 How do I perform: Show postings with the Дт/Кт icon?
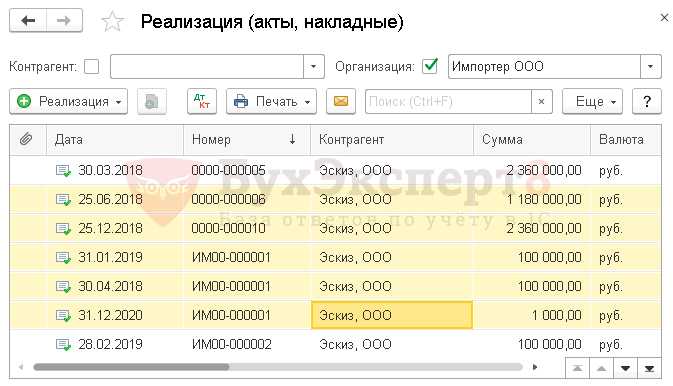click(x=202, y=102)
